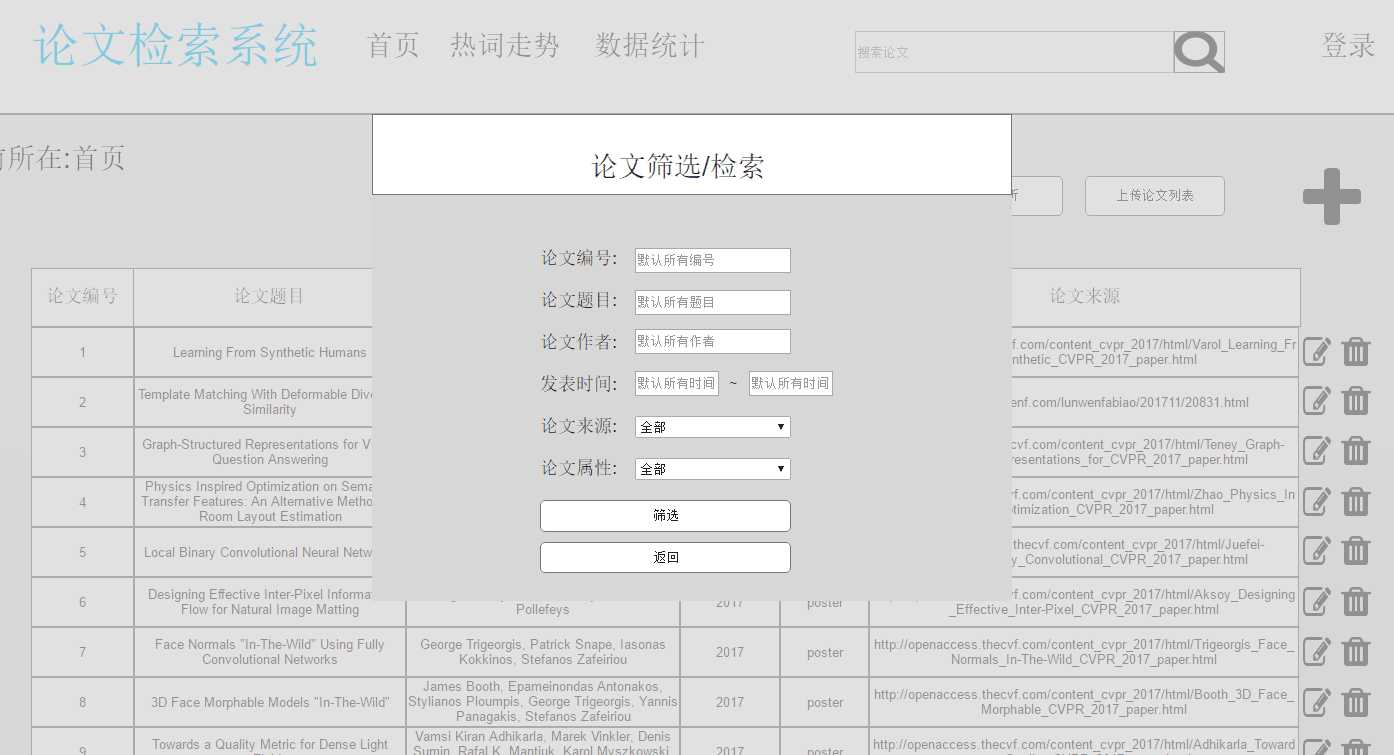The width and height of the screenshot is (1394, 755).
Task: Go to 首页 in the navigation bar
Action: 394,46
